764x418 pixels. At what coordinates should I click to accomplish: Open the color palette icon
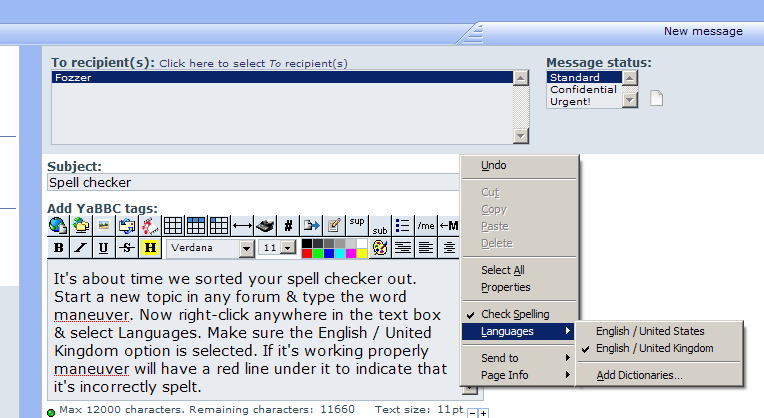tap(380, 247)
